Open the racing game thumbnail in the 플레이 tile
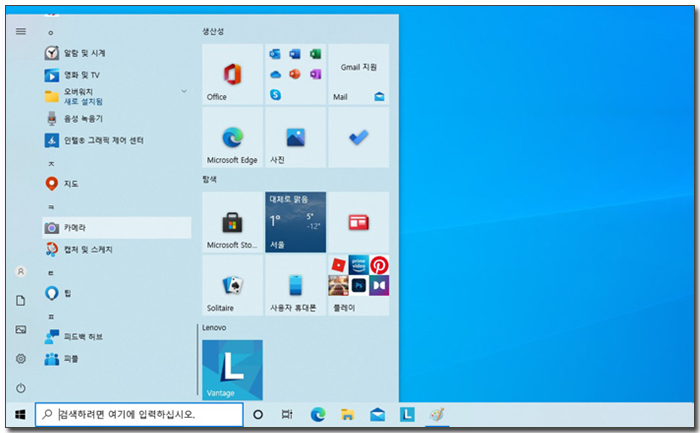The width and height of the screenshot is (700, 433). point(338,286)
